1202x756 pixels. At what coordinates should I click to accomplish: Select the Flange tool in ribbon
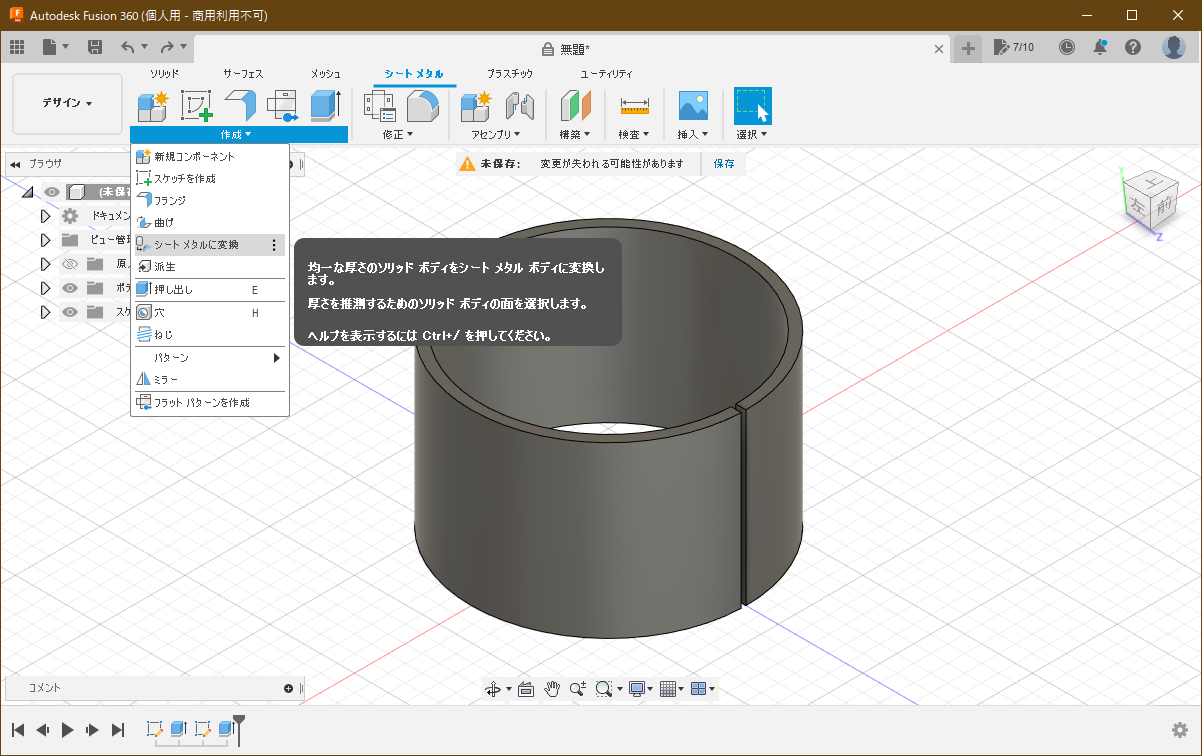240,105
